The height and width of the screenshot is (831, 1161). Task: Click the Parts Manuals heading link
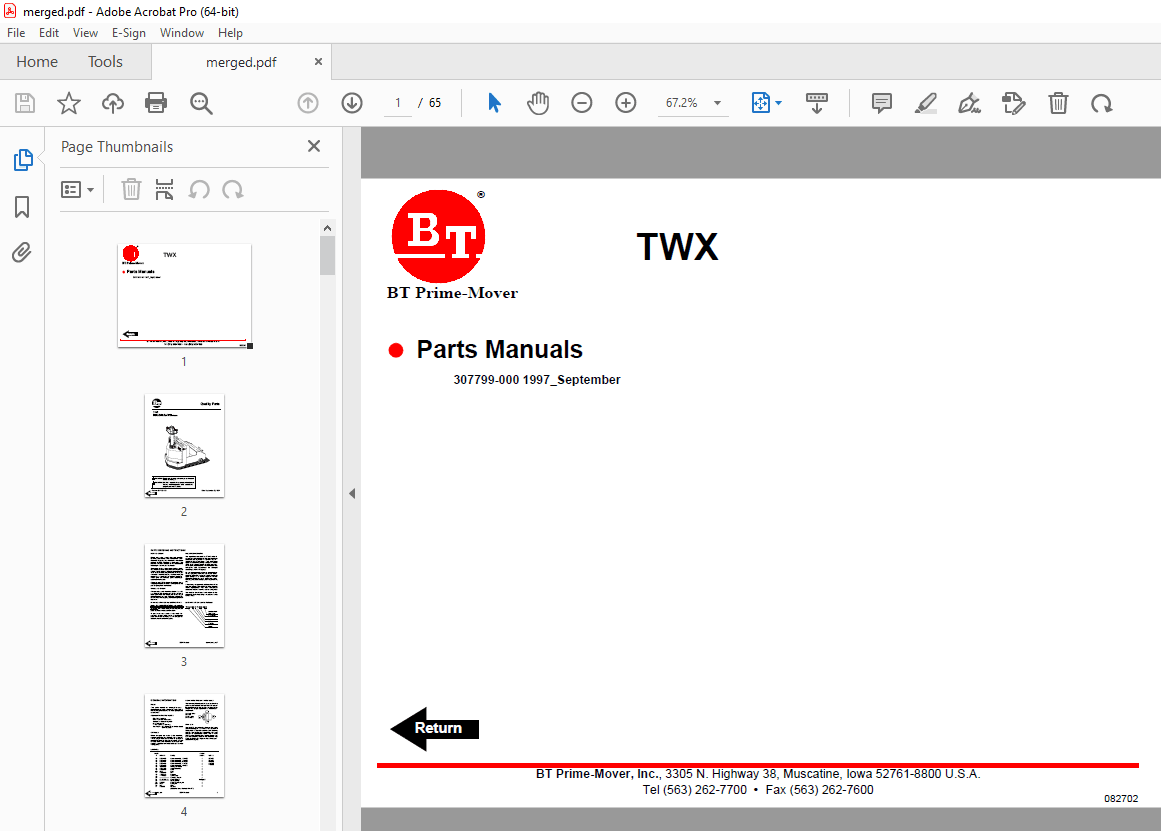coord(499,349)
